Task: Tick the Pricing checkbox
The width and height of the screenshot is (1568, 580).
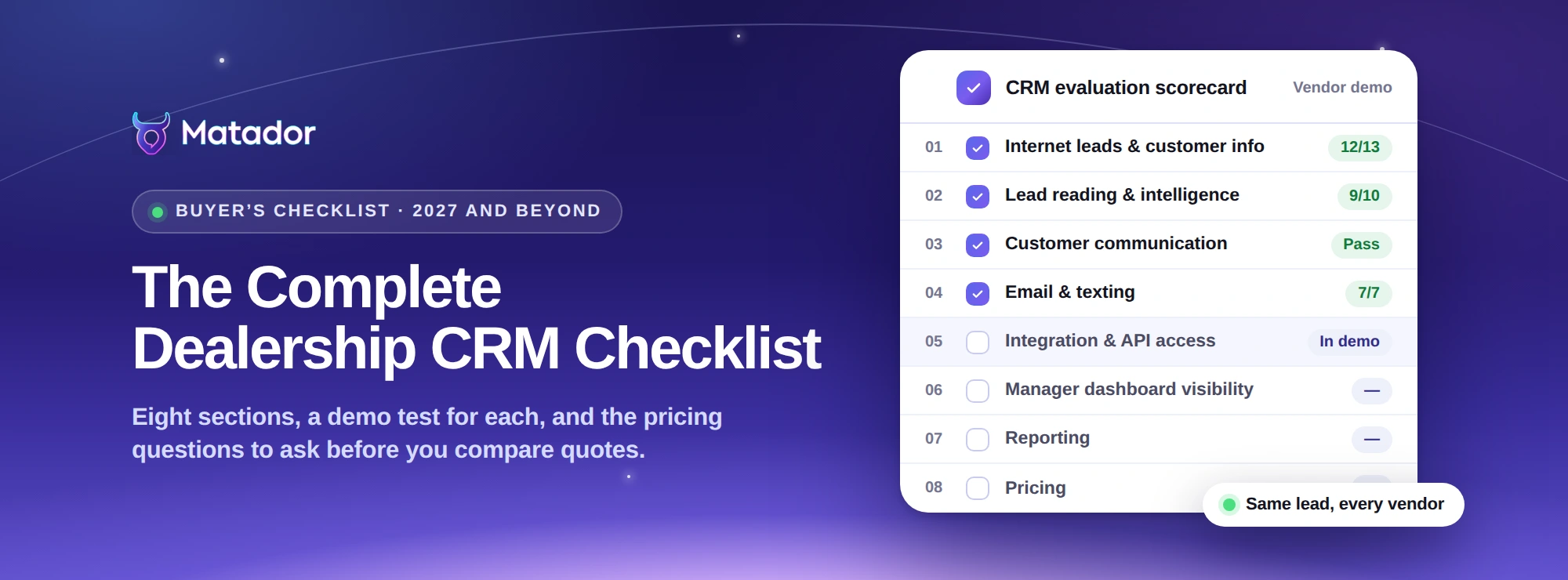Action: [978, 488]
